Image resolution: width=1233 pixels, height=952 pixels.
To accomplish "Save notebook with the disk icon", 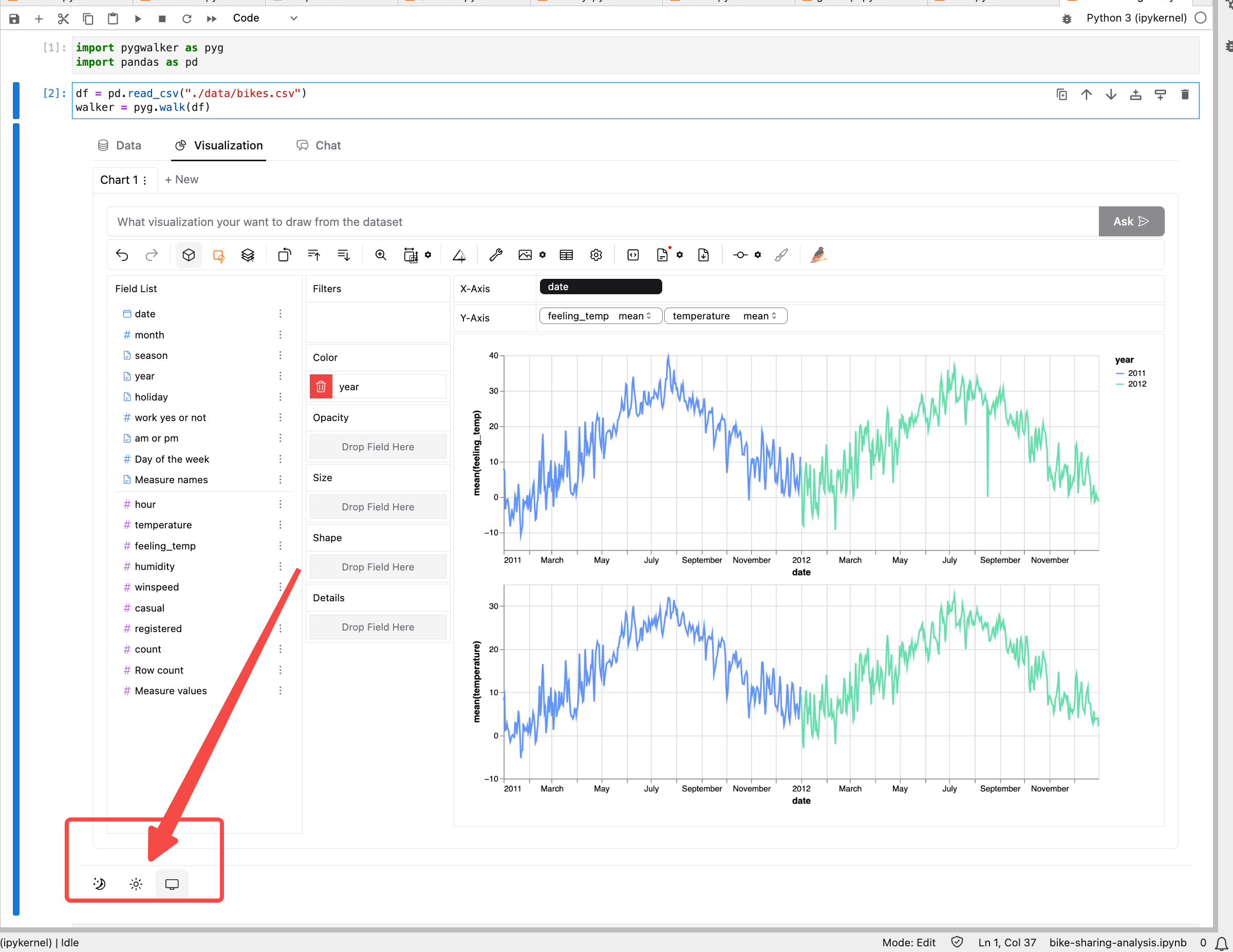I will point(14,18).
